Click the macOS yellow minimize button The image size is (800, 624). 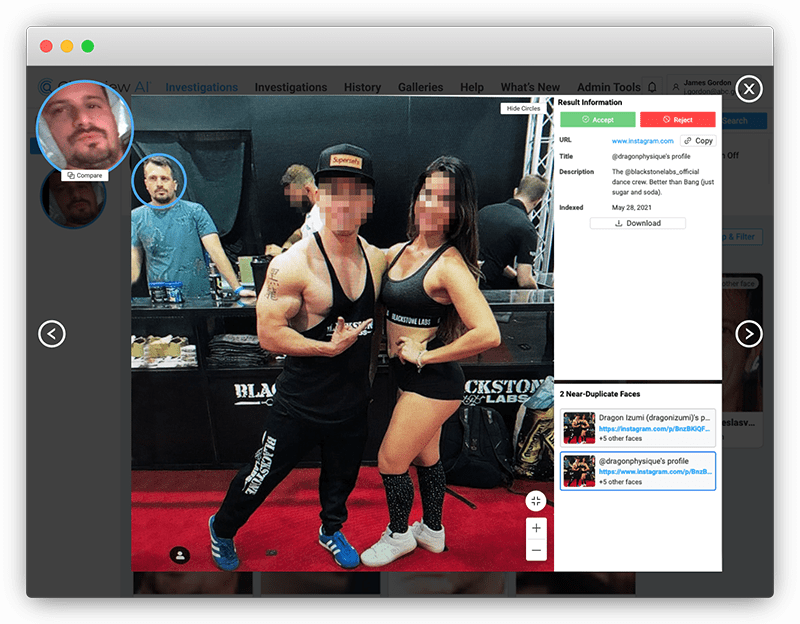[x=67, y=46]
